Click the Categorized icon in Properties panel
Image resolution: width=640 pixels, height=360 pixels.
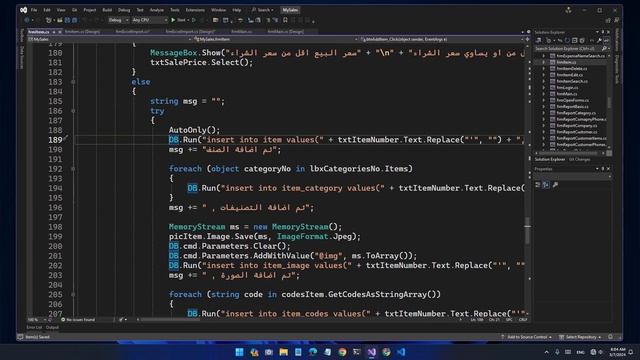tap(538, 185)
